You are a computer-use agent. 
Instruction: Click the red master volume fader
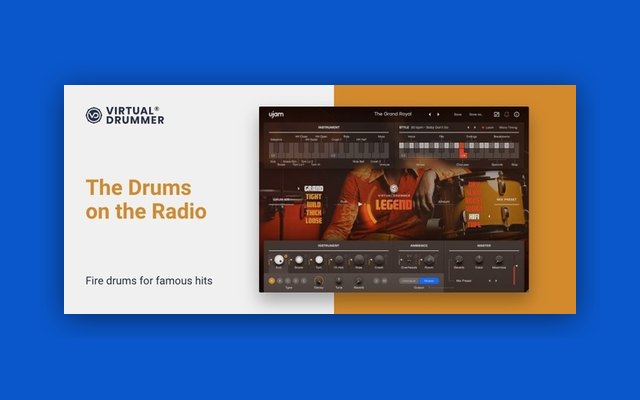pyautogui.click(x=514, y=274)
